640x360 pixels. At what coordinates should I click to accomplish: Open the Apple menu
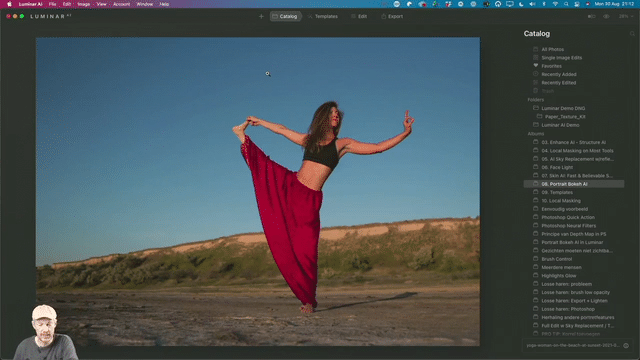pos(9,4)
